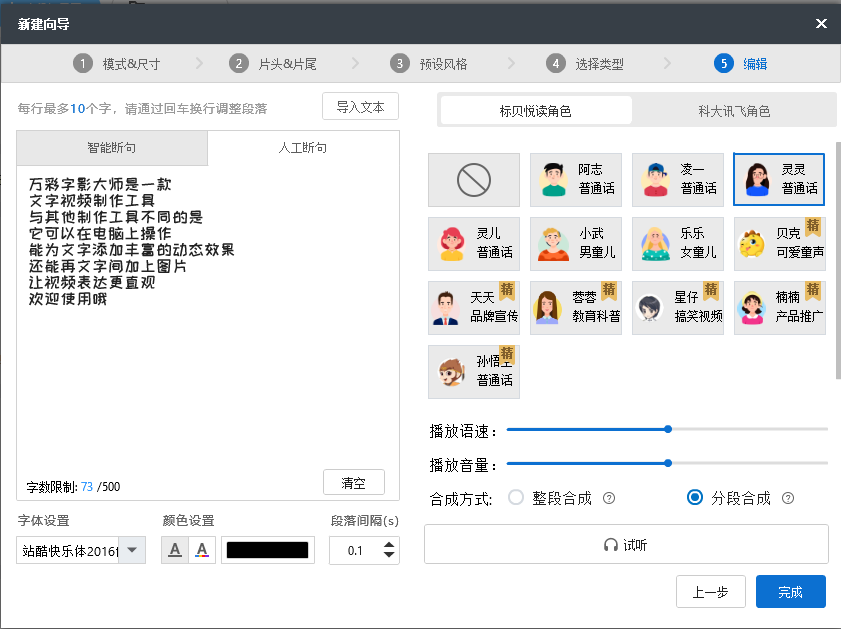Choose the 贝克可爱童声 voice
841x629 pixels.
tap(780, 243)
